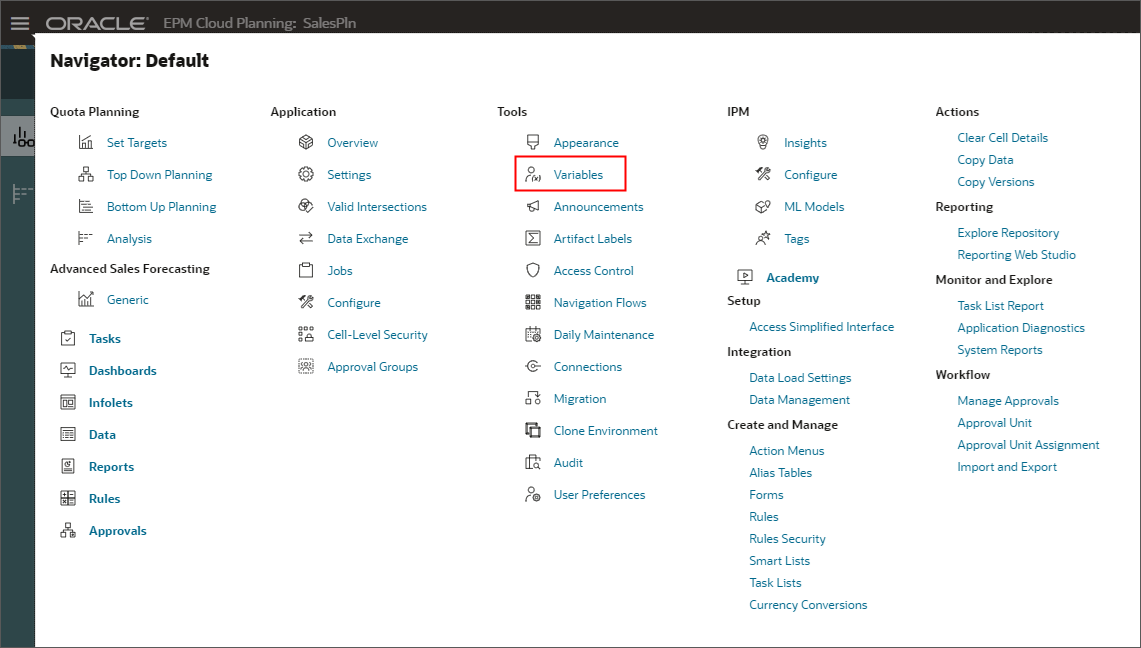Screen dimensions: 1141x648
Task: Click the Clone Environment icon
Action: pos(533,430)
